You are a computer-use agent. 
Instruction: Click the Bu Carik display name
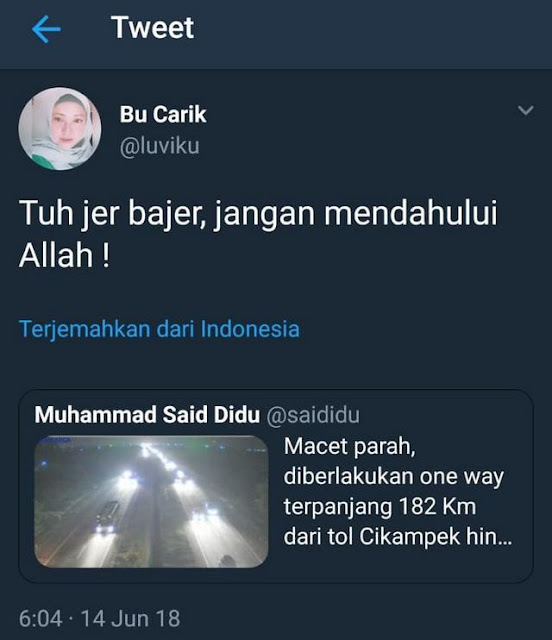(163, 114)
